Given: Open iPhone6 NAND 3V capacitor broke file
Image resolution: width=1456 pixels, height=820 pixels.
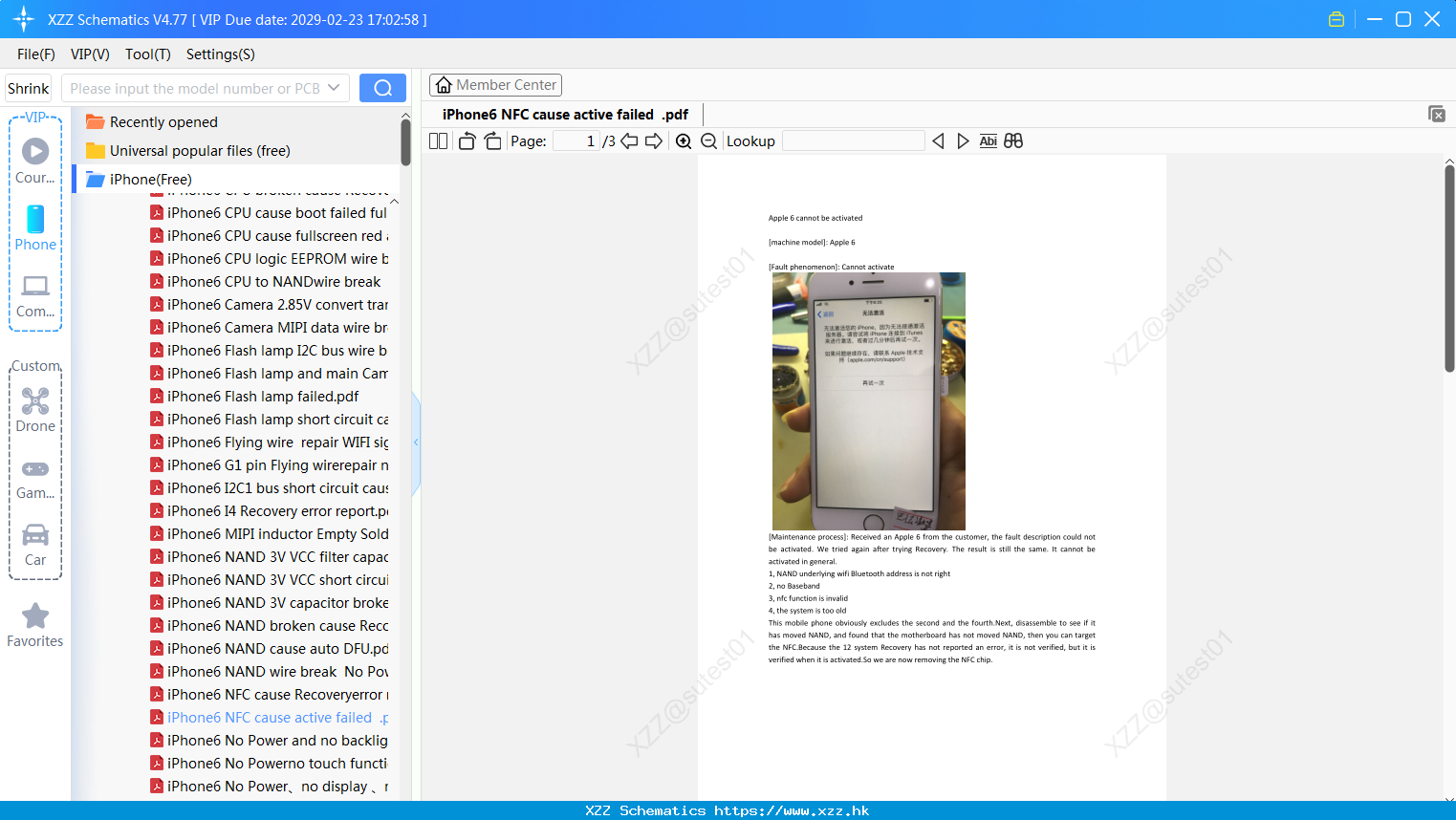Looking at the screenshot, I should tap(269, 603).
